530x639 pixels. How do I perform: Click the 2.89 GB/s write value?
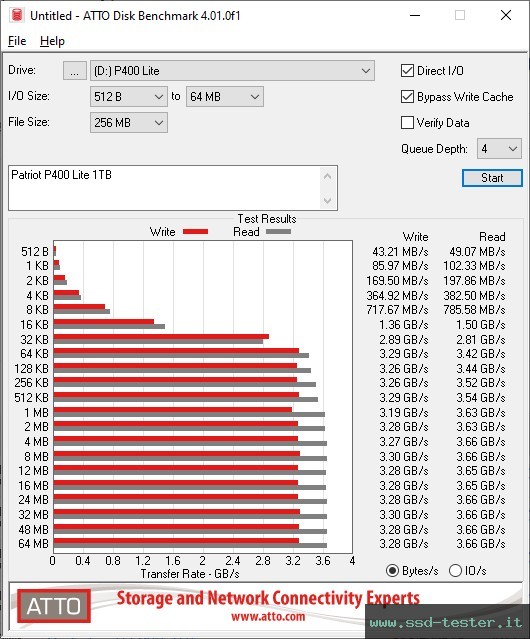404,339
